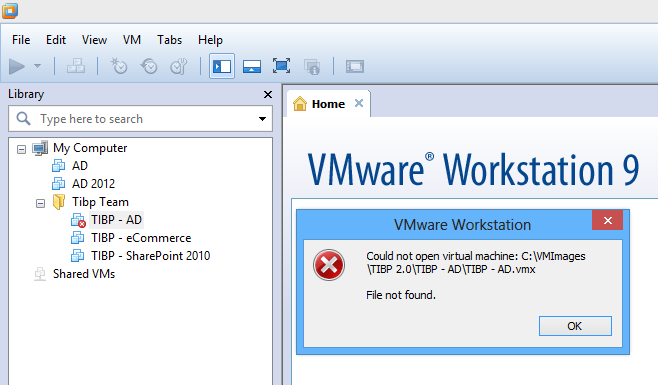Click the Home tab house icon
Screen dimensions: 658x385
pyautogui.click(x=300, y=103)
